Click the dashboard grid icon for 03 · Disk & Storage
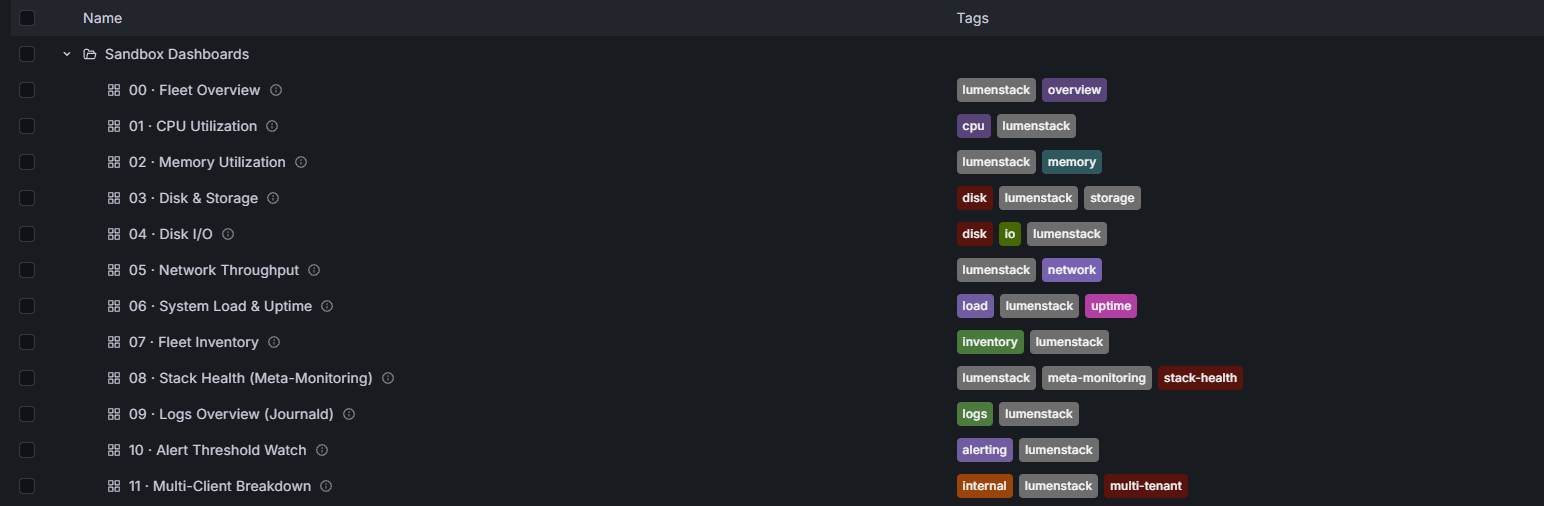Image resolution: width=1544 pixels, height=506 pixels. point(114,198)
